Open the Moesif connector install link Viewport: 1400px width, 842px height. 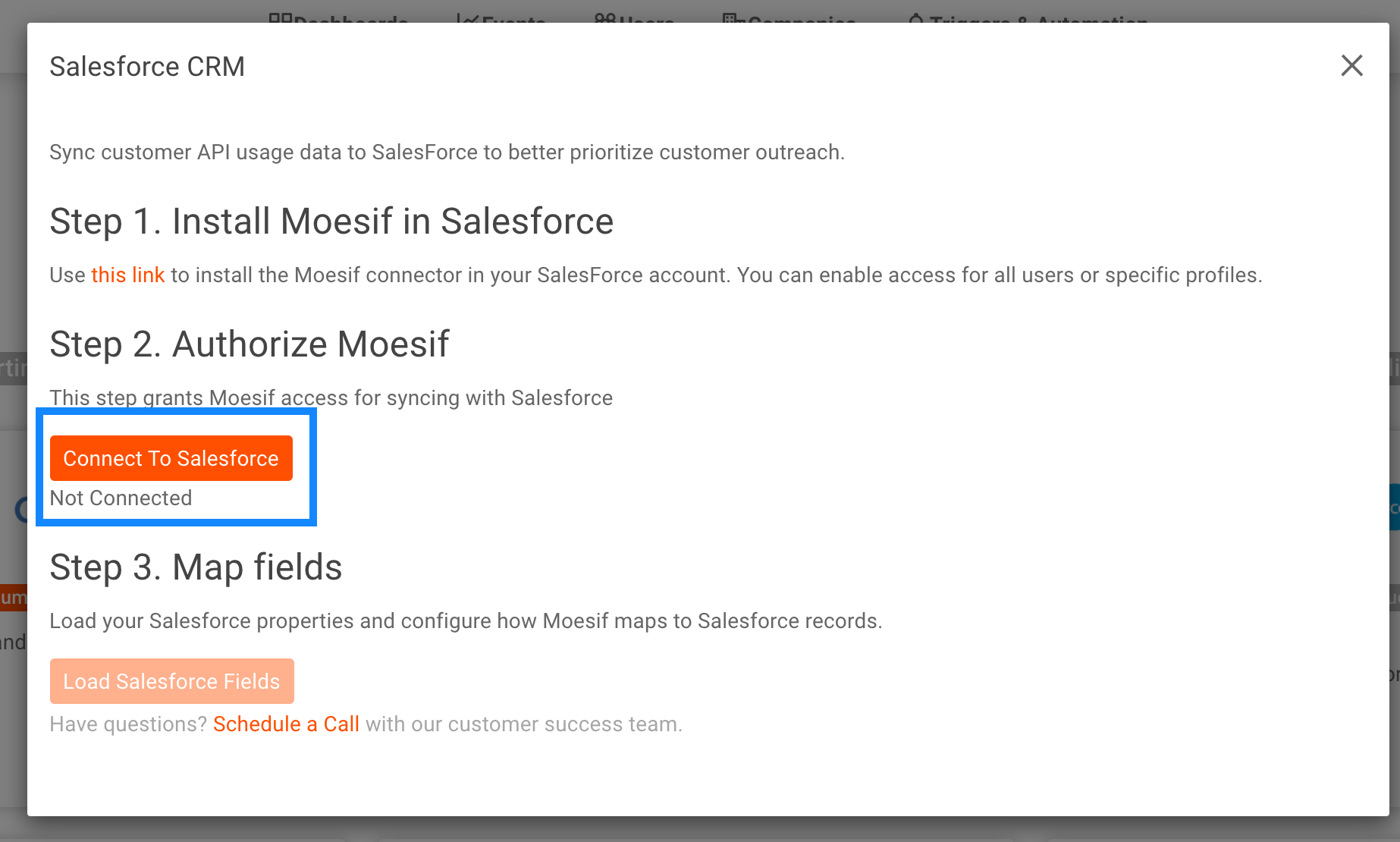[x=127, y=275]
